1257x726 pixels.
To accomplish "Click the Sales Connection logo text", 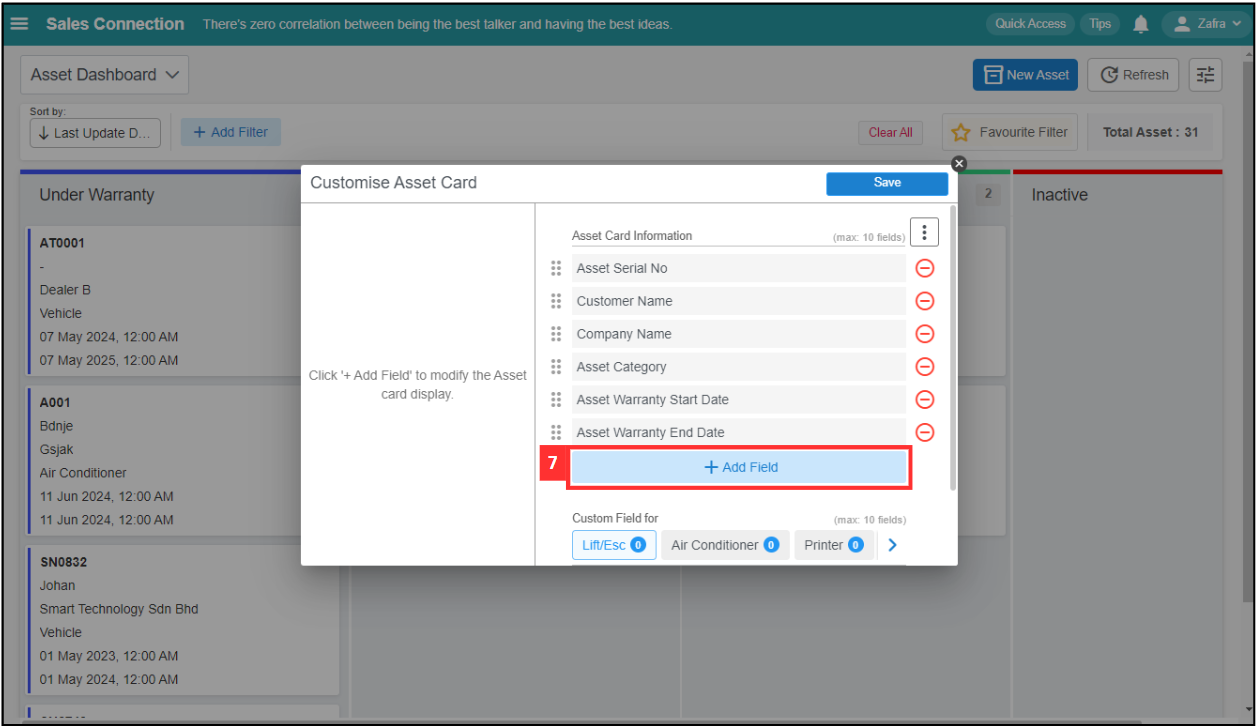I will pos(115,24).
